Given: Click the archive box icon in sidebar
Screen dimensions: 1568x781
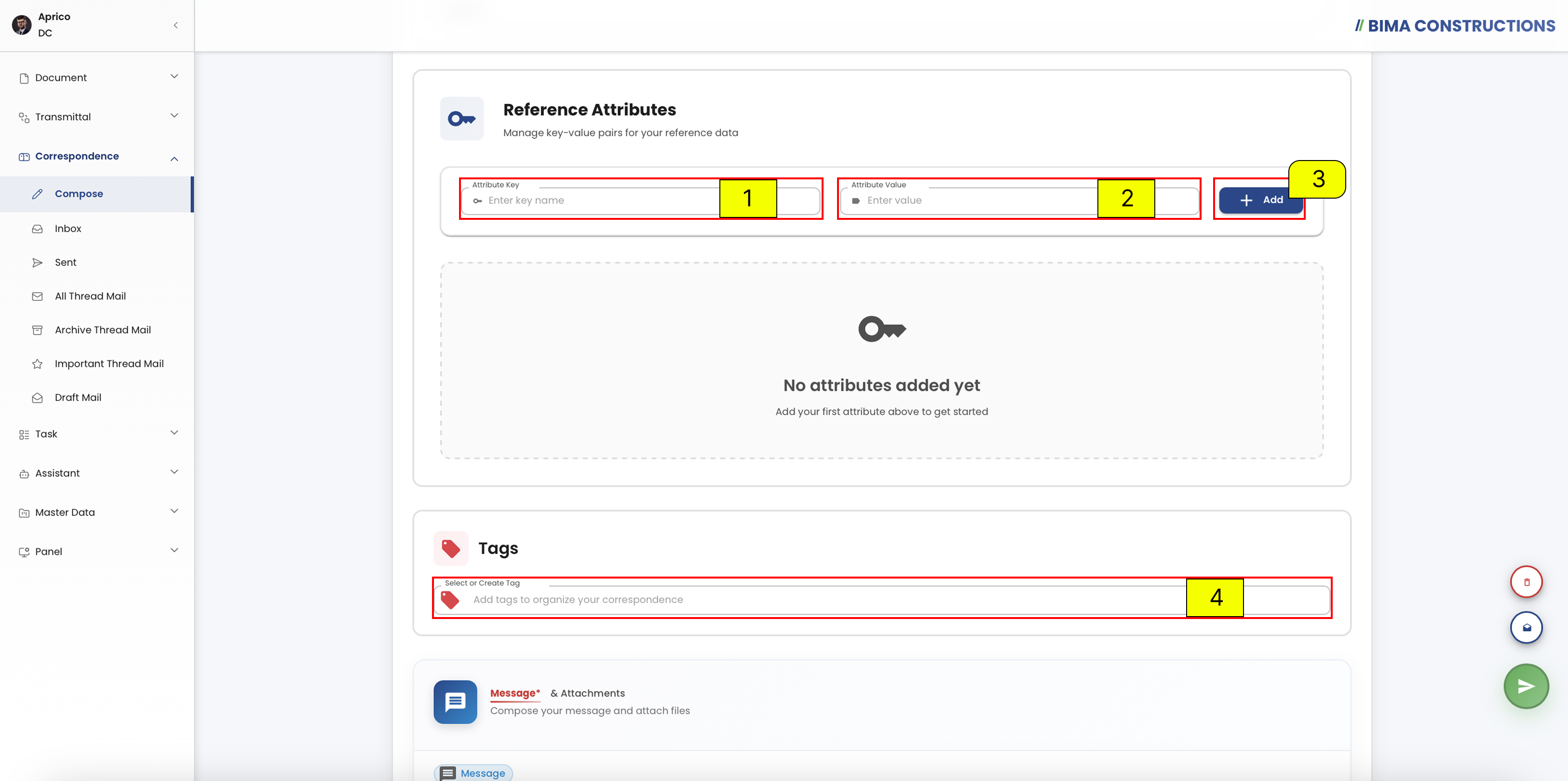Looking at the screenshot, I should coord(37,330).
